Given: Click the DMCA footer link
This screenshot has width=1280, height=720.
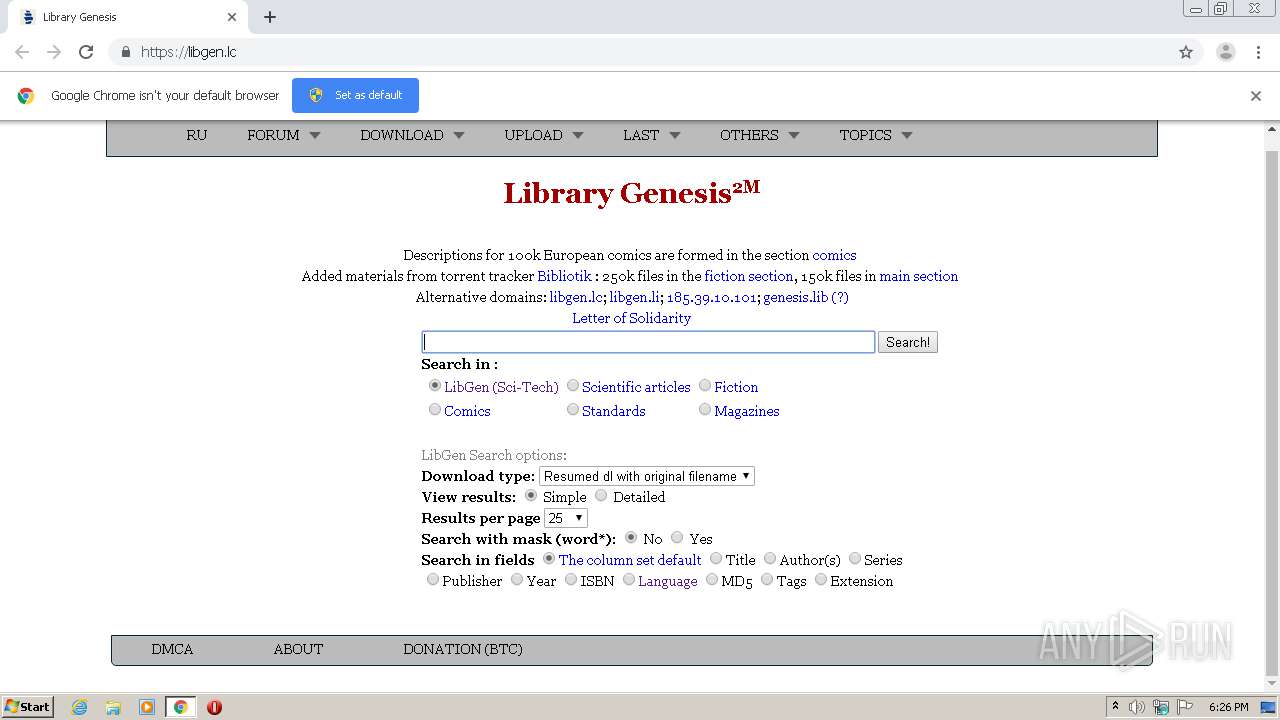Looking at the screenshot, I should pos(172,649).
